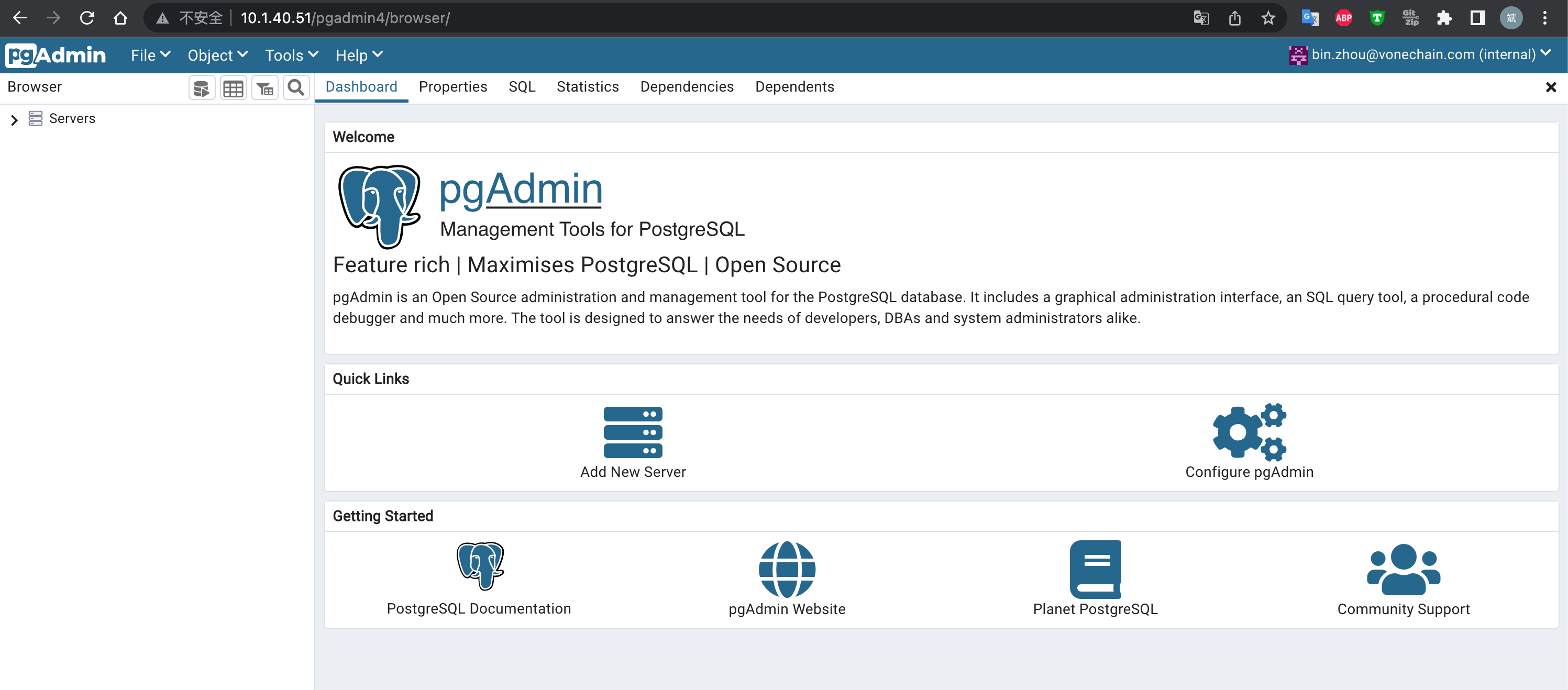Click browser back arrow

pyautogui.click(x=20, y=18)
